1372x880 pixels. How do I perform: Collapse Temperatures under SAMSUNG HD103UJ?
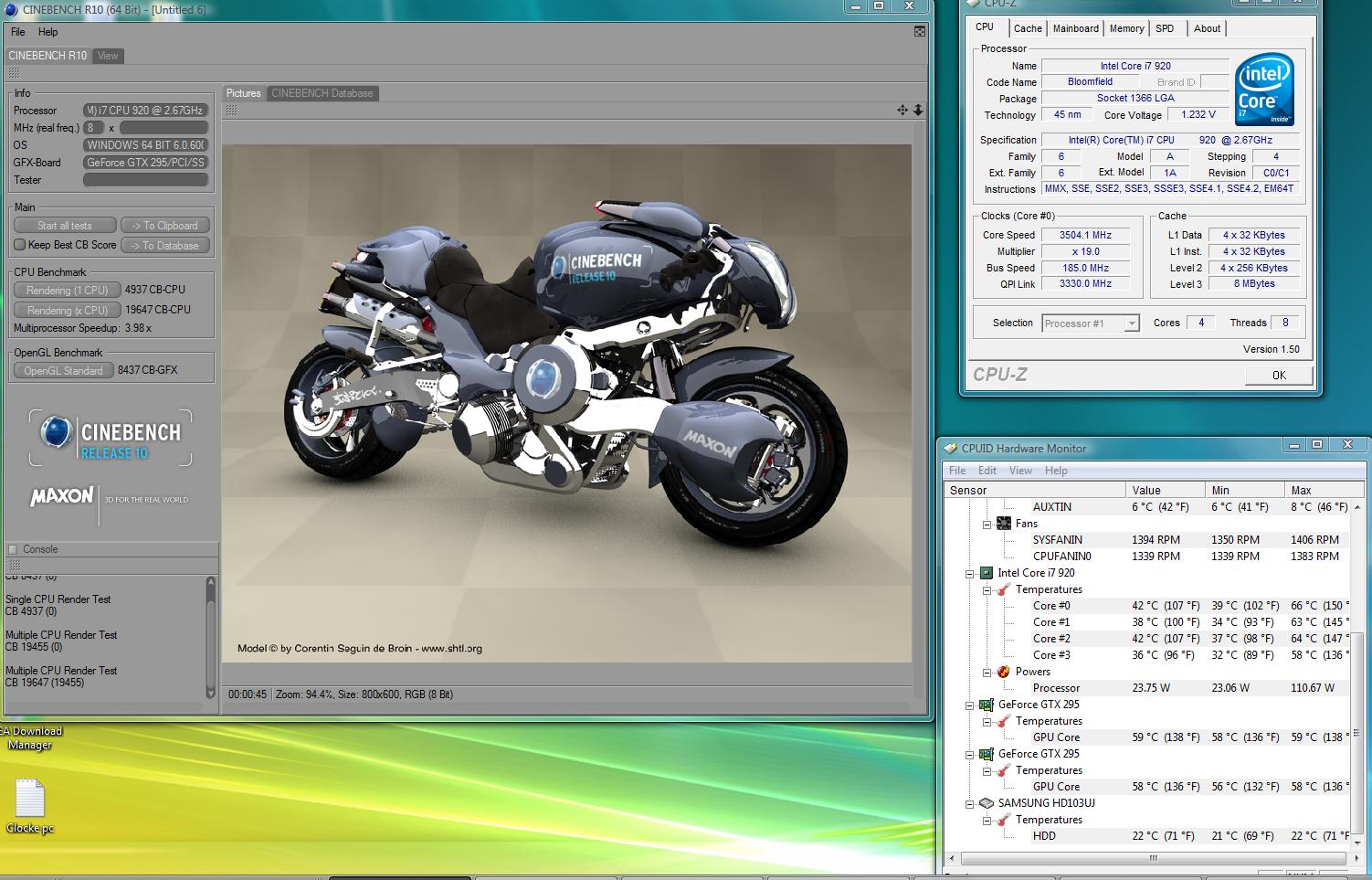(x=987, y=820)
